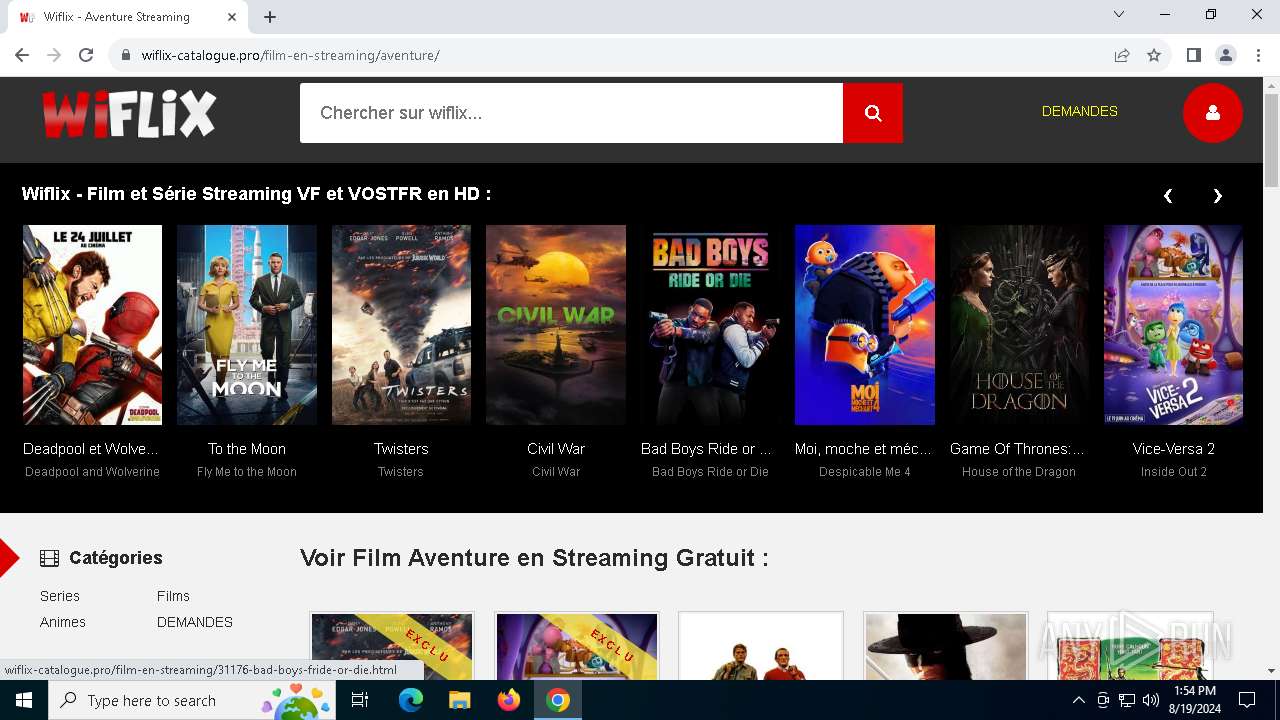Viewport: 1280px width, 720px height.
Task: Open the Civil War poster
Action: click(x=556, y=325)
